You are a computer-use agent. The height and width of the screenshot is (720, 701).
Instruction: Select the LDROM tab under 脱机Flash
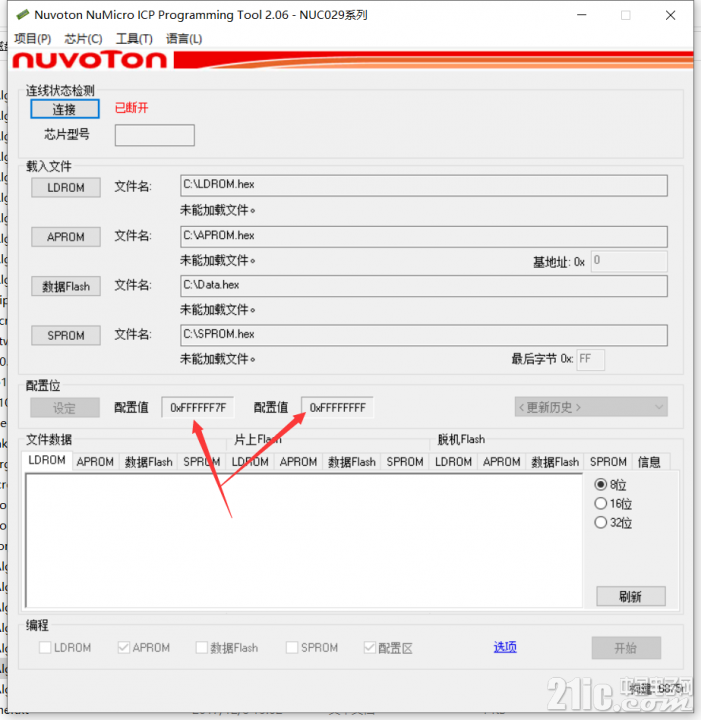pyautogui.click(x=453, y=461)
